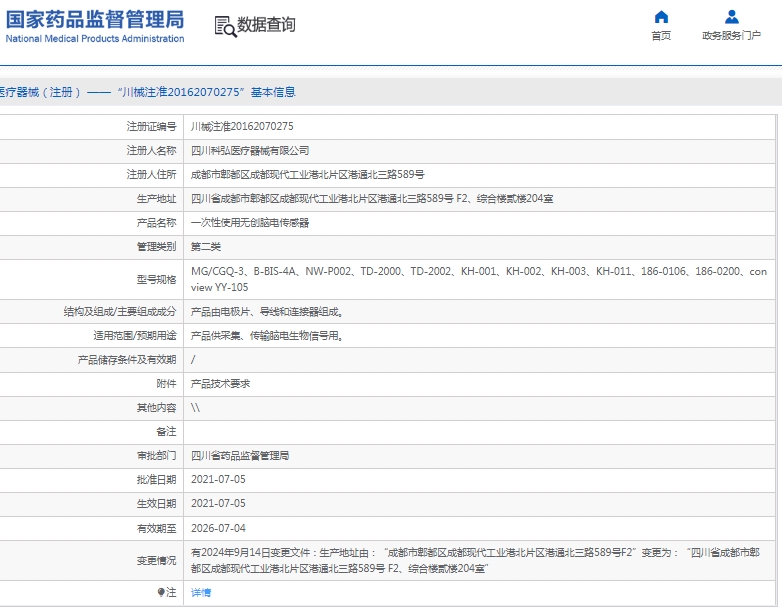This screenshot has height=610, width=782.
Task: Click the 生产地址 value ending 204室
Action: point(372,198)
